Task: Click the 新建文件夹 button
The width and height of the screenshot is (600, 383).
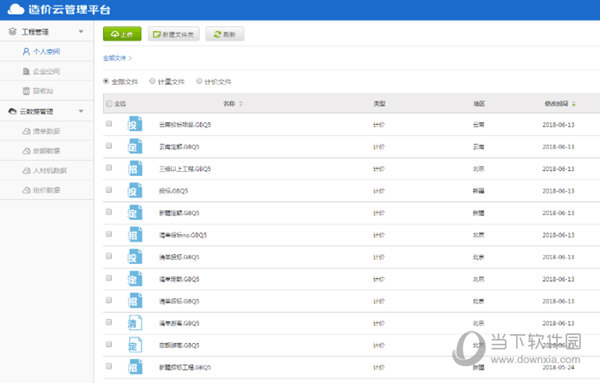Action: 174,34
